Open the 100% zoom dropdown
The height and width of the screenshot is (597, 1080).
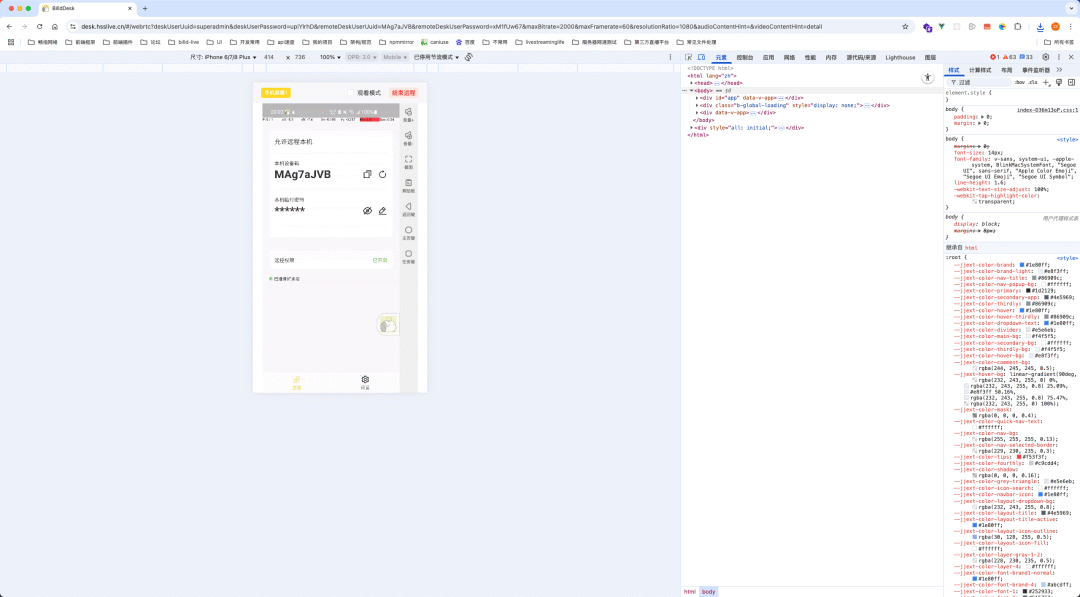330,58
